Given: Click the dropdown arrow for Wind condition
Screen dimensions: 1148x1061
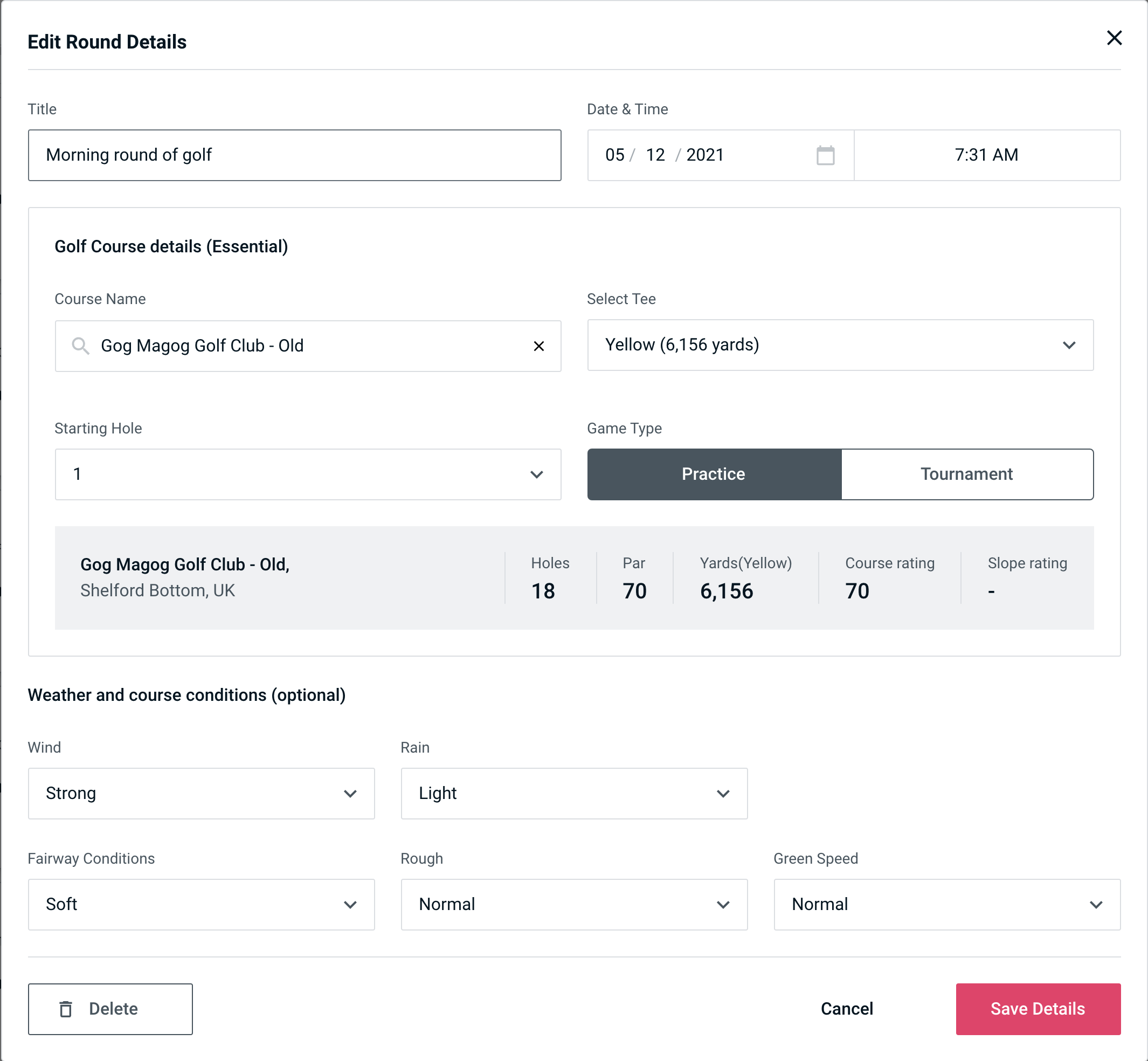Looking at the screenshot, I should [352, 793].
